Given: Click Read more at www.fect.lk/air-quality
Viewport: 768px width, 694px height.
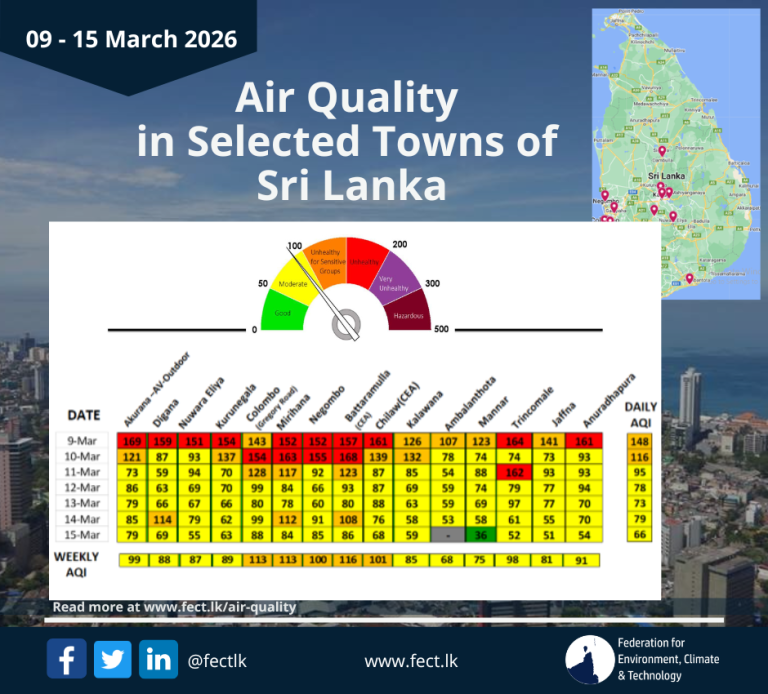Looking at the screenshot, I should click(x=173, y=606).
